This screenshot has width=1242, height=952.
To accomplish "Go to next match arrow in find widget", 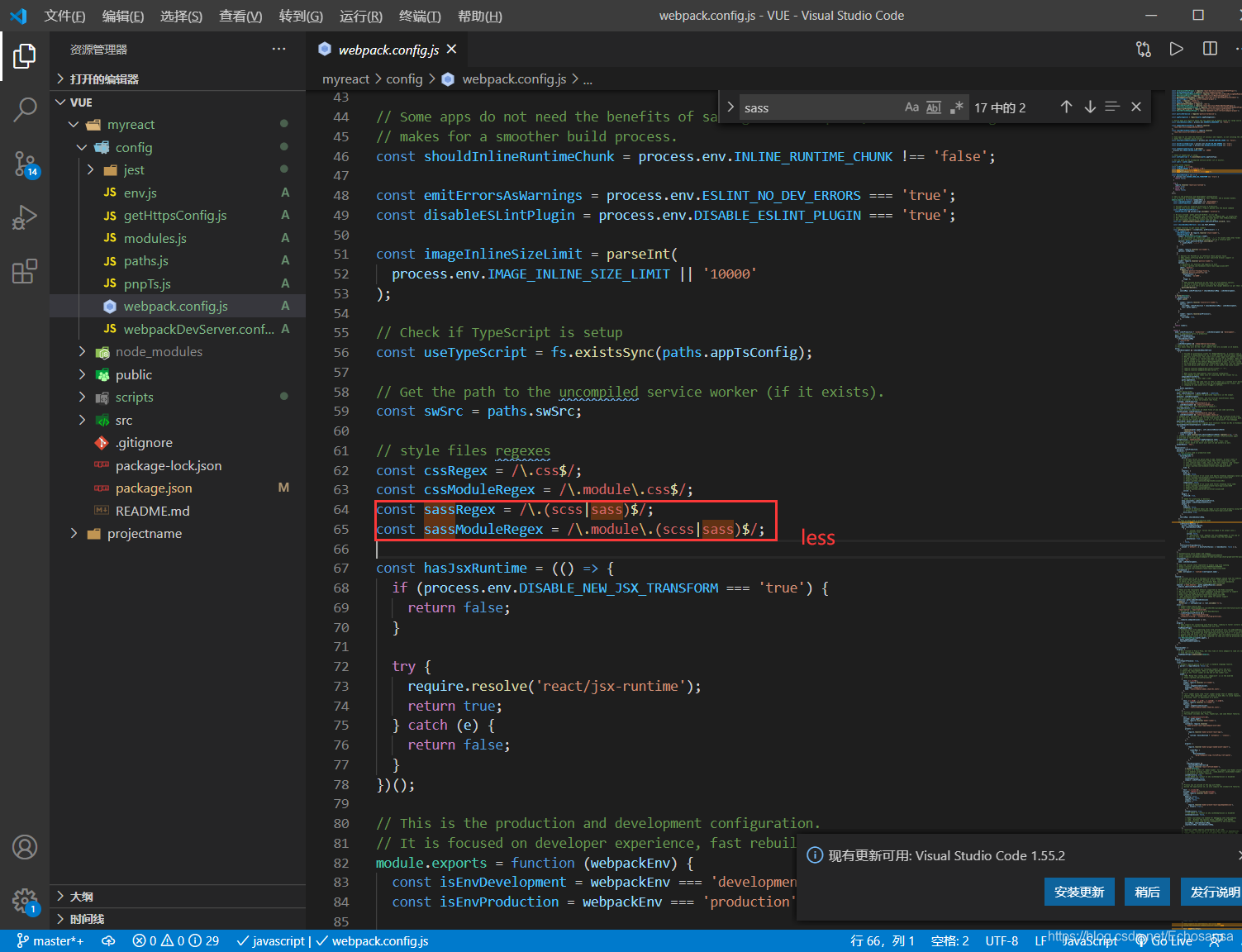I will click(1090, 107).
